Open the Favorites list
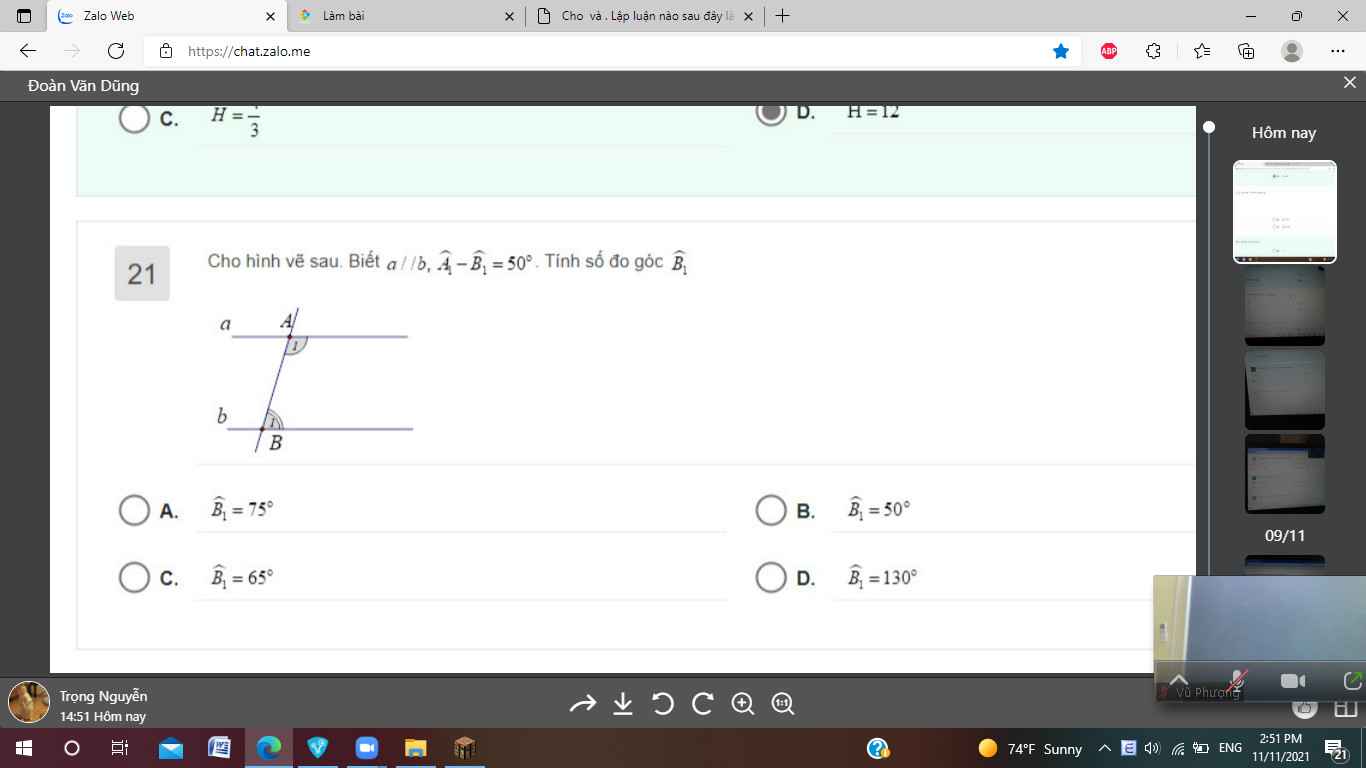Image resolution: width=1366 pixels, height=768 pixels. (1201, 51)
